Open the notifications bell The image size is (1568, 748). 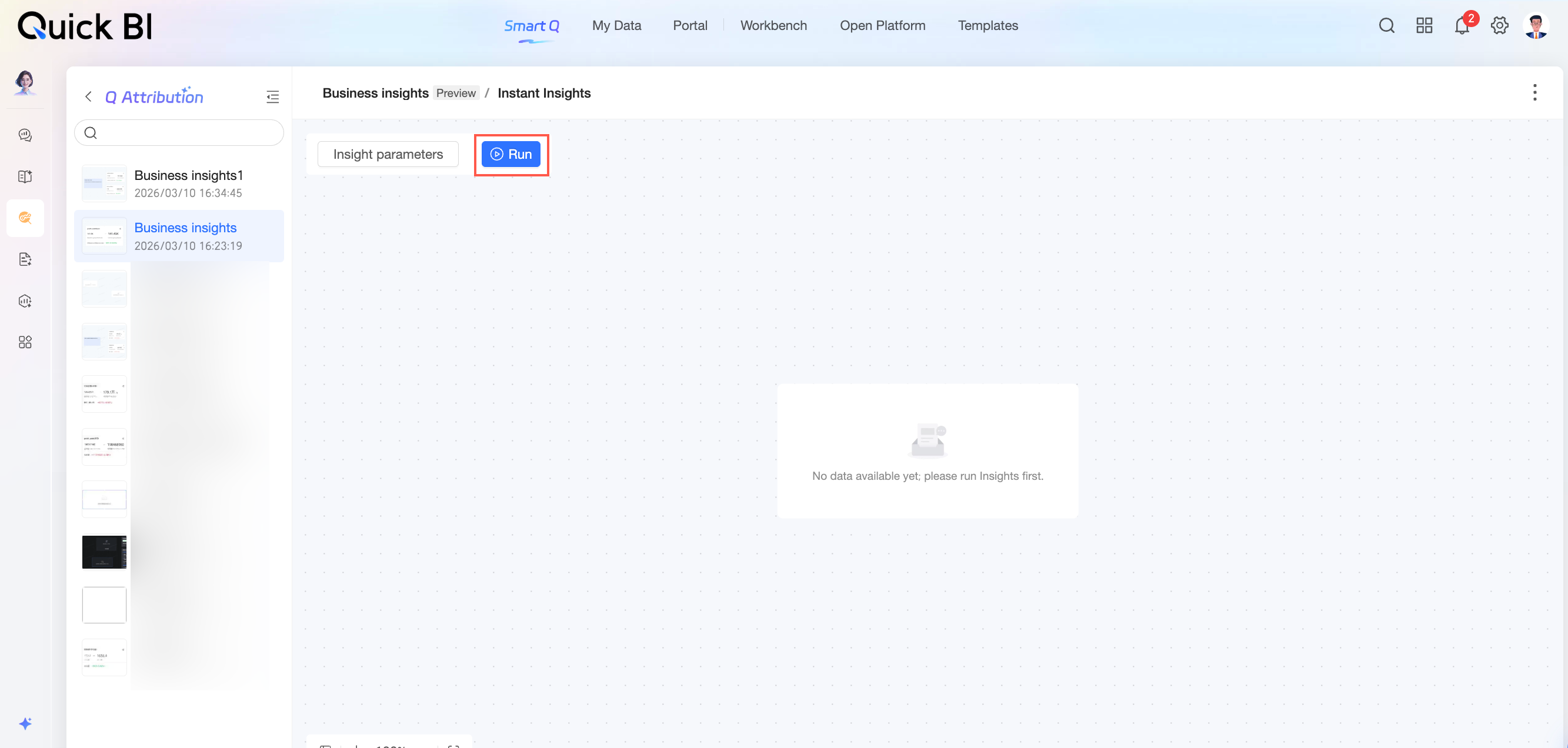pyautogui.click(x=1462, y=25)
